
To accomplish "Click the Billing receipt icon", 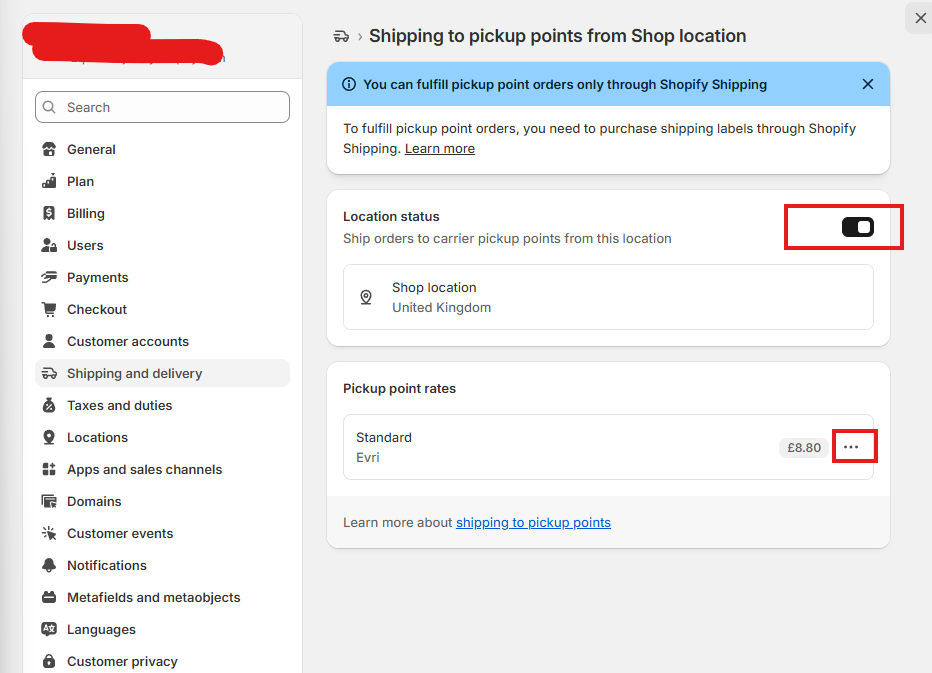I will click(49, 213).
